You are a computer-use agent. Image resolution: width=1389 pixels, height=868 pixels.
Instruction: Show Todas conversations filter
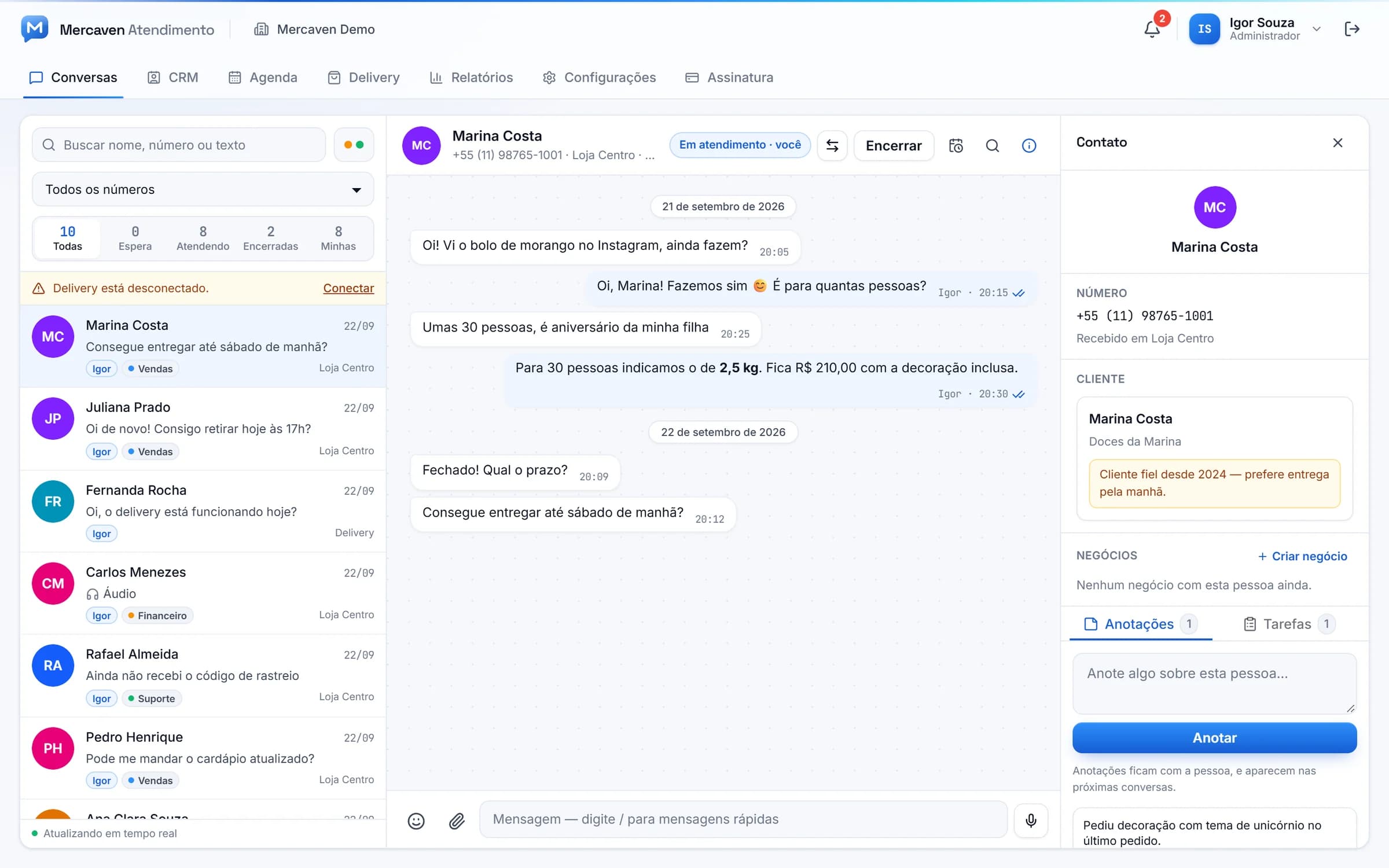(67, 238)
